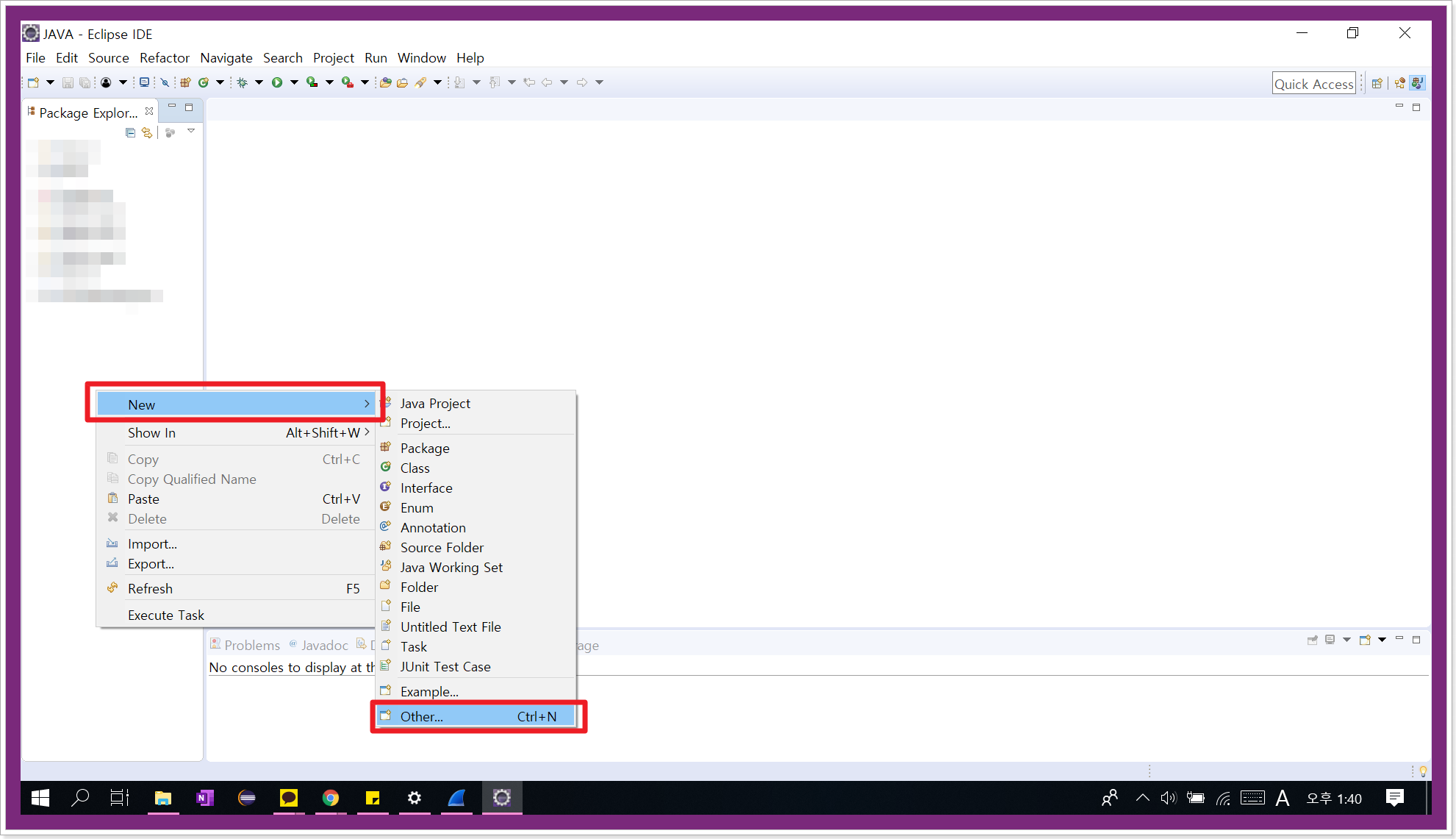
Task: Go back with the left arrow icon
Action: pyautogui.click(x=547, y=82)
